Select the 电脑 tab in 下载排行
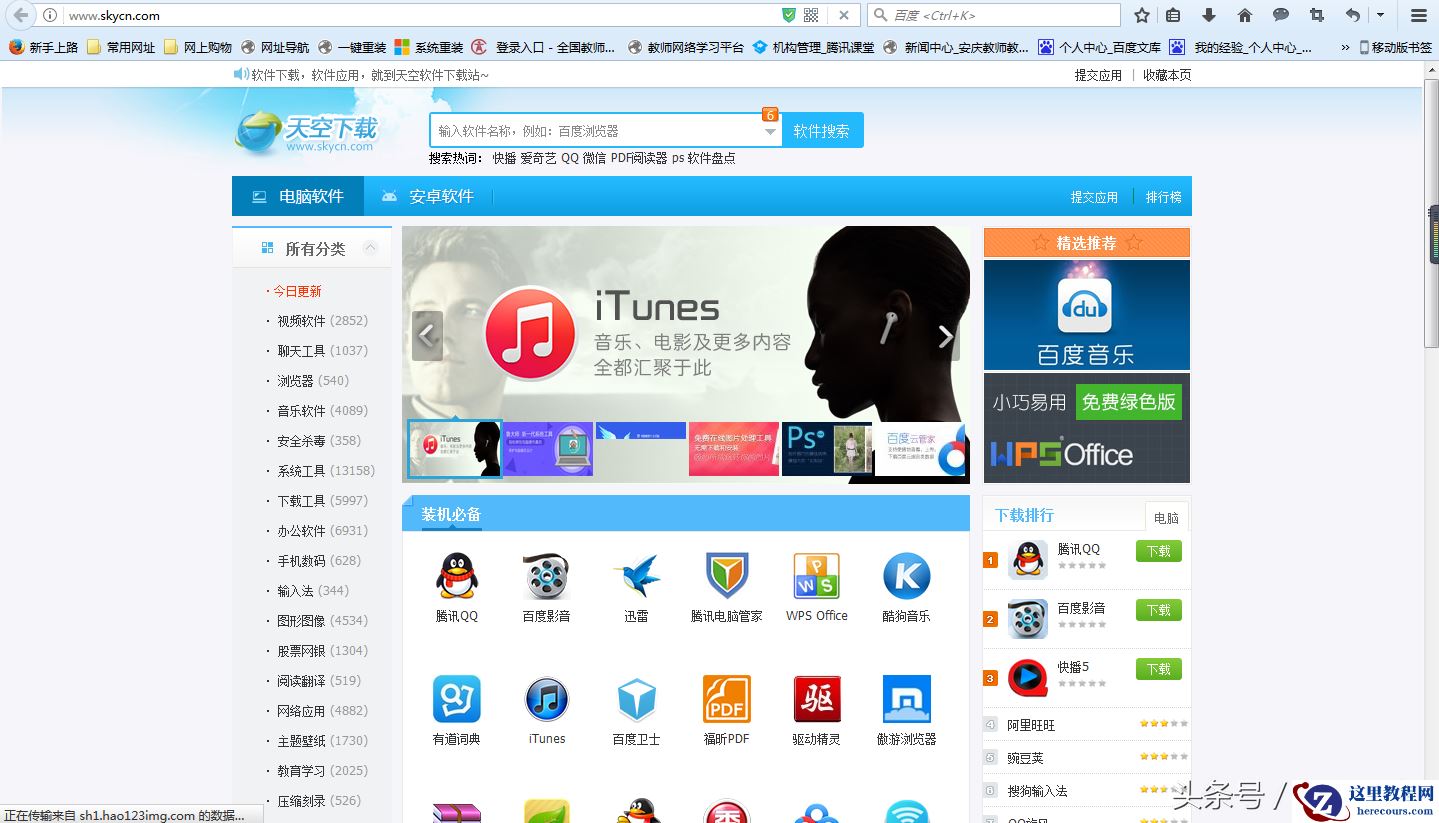Viewport: 1439px width, 823px height. (x=1166, y=517)
